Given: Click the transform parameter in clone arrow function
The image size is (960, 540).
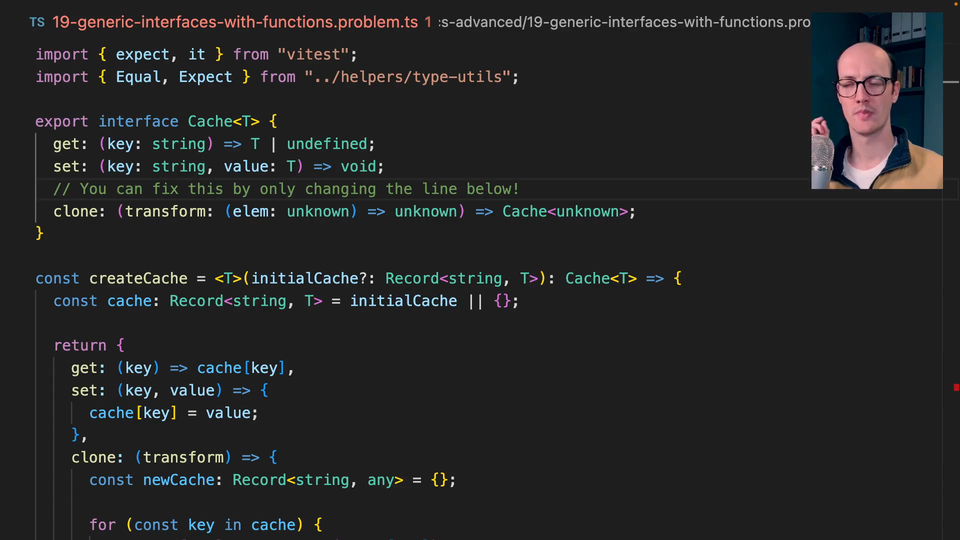Looking at the screenshot, I should coord(183,457).
